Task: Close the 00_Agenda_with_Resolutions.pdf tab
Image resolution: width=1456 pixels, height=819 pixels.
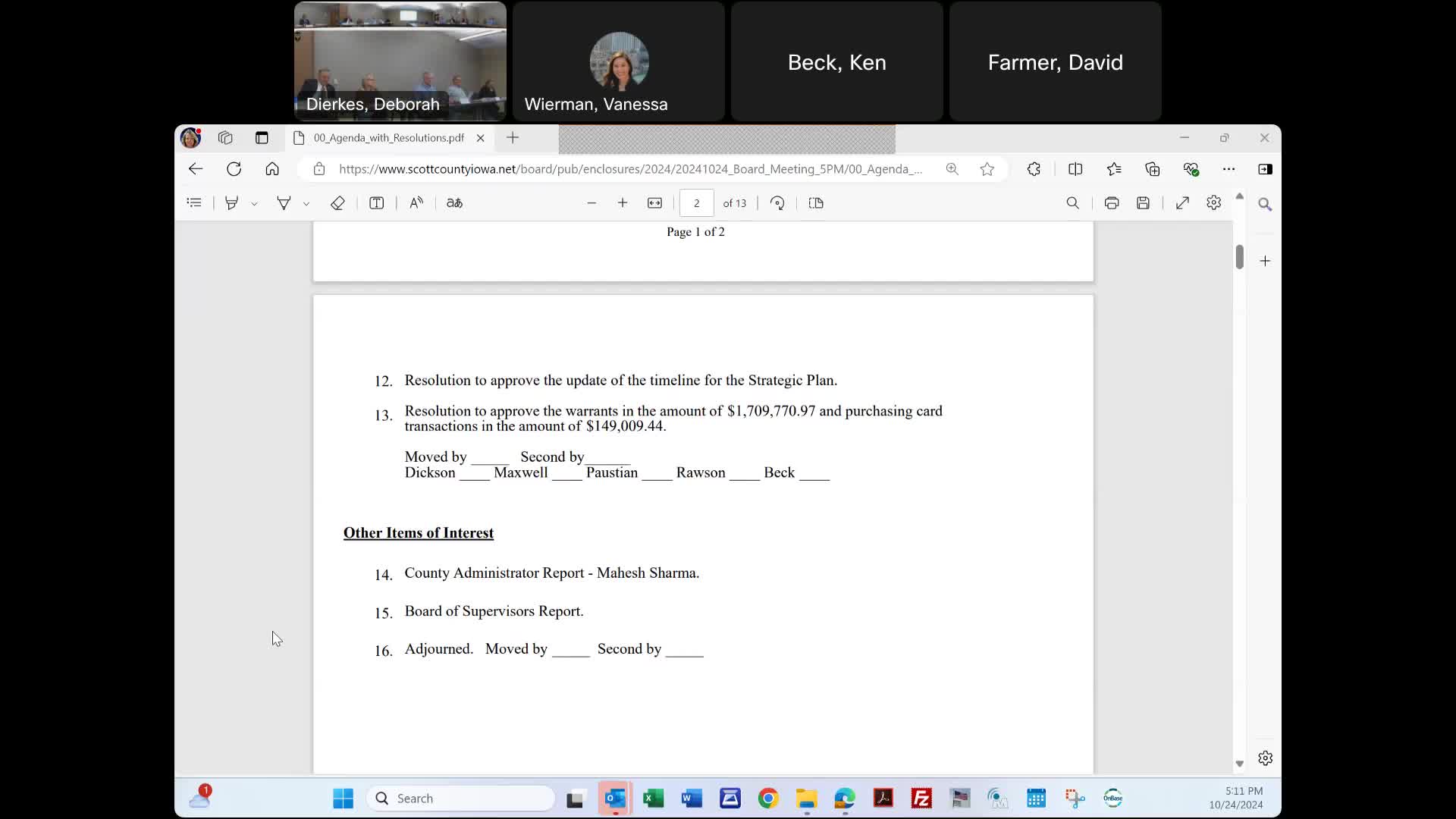Action: (x=480, y=137)
